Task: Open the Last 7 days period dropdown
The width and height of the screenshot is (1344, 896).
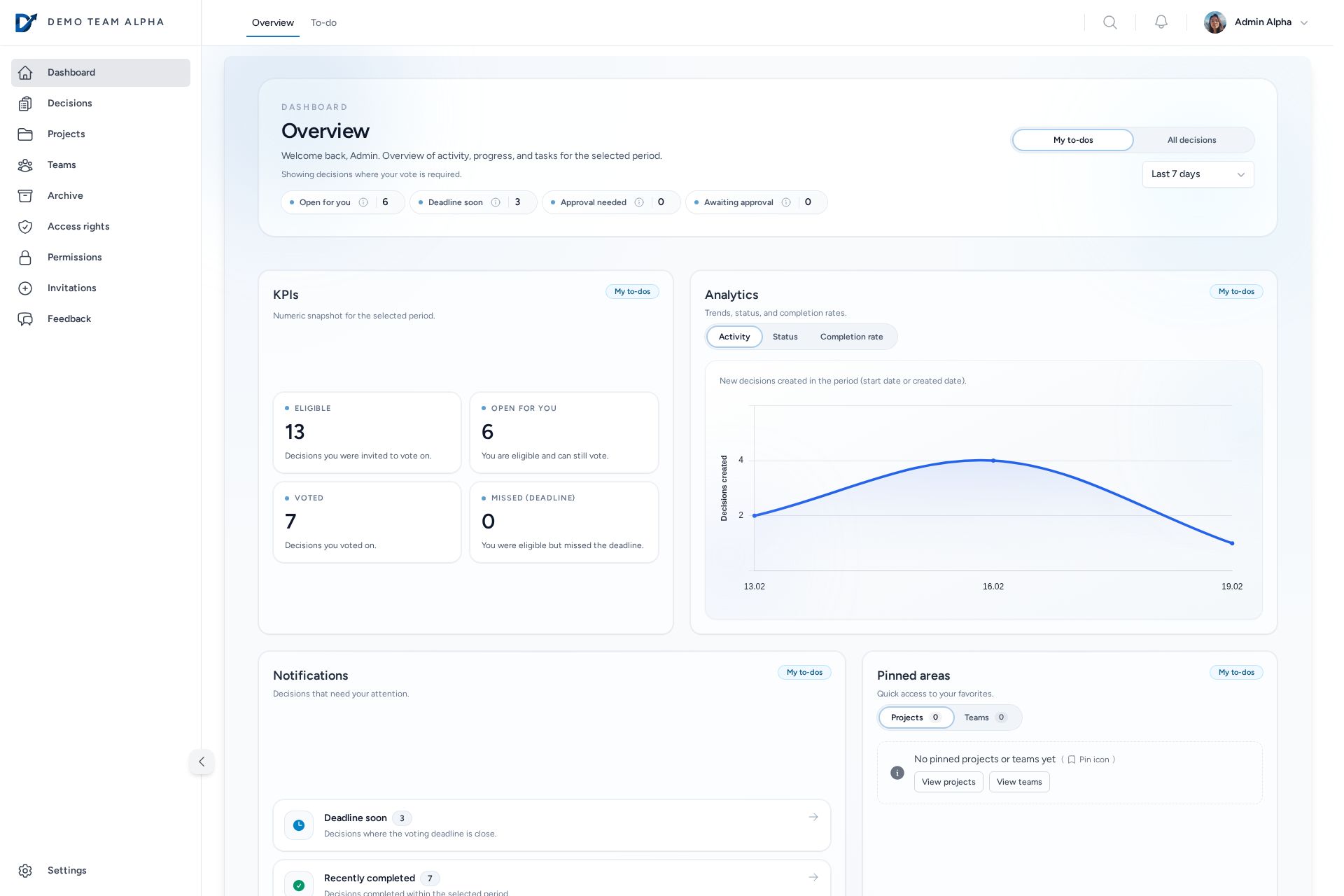Action: click(1197, 174)
